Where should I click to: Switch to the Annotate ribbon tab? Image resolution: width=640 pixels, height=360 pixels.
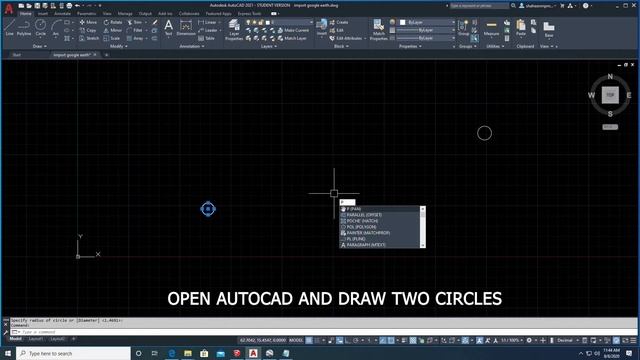click(62, 13)
